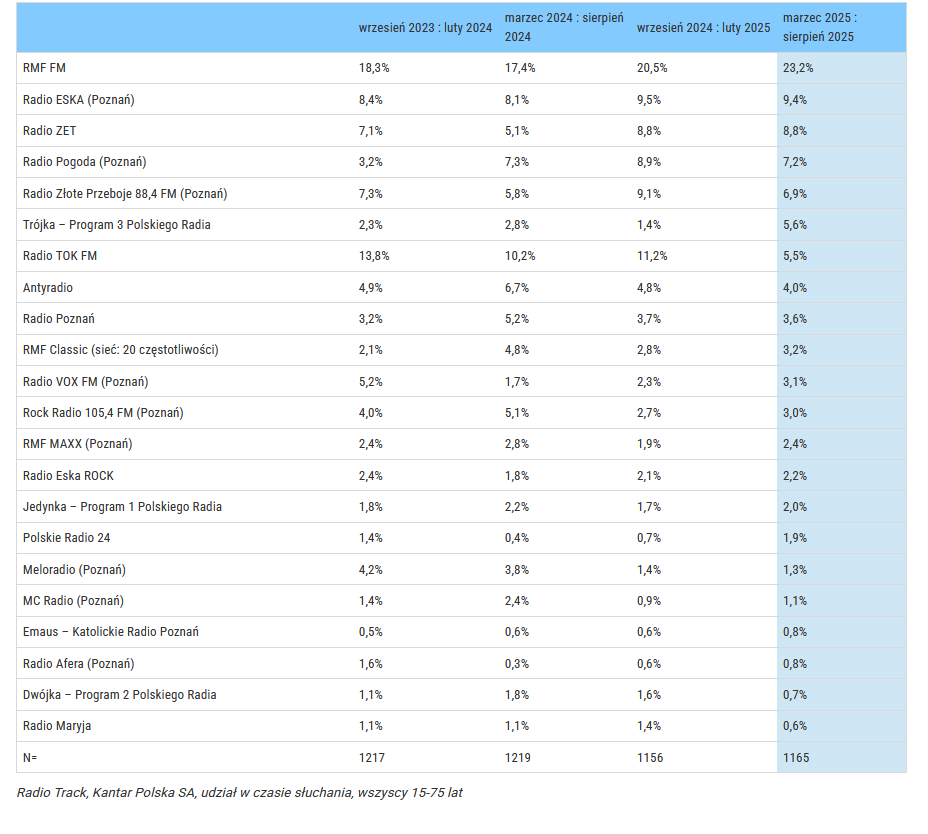Select the 'wrzesień 2024 : luty 2025' header
This screenshot has width=928, height=834.
703,28
